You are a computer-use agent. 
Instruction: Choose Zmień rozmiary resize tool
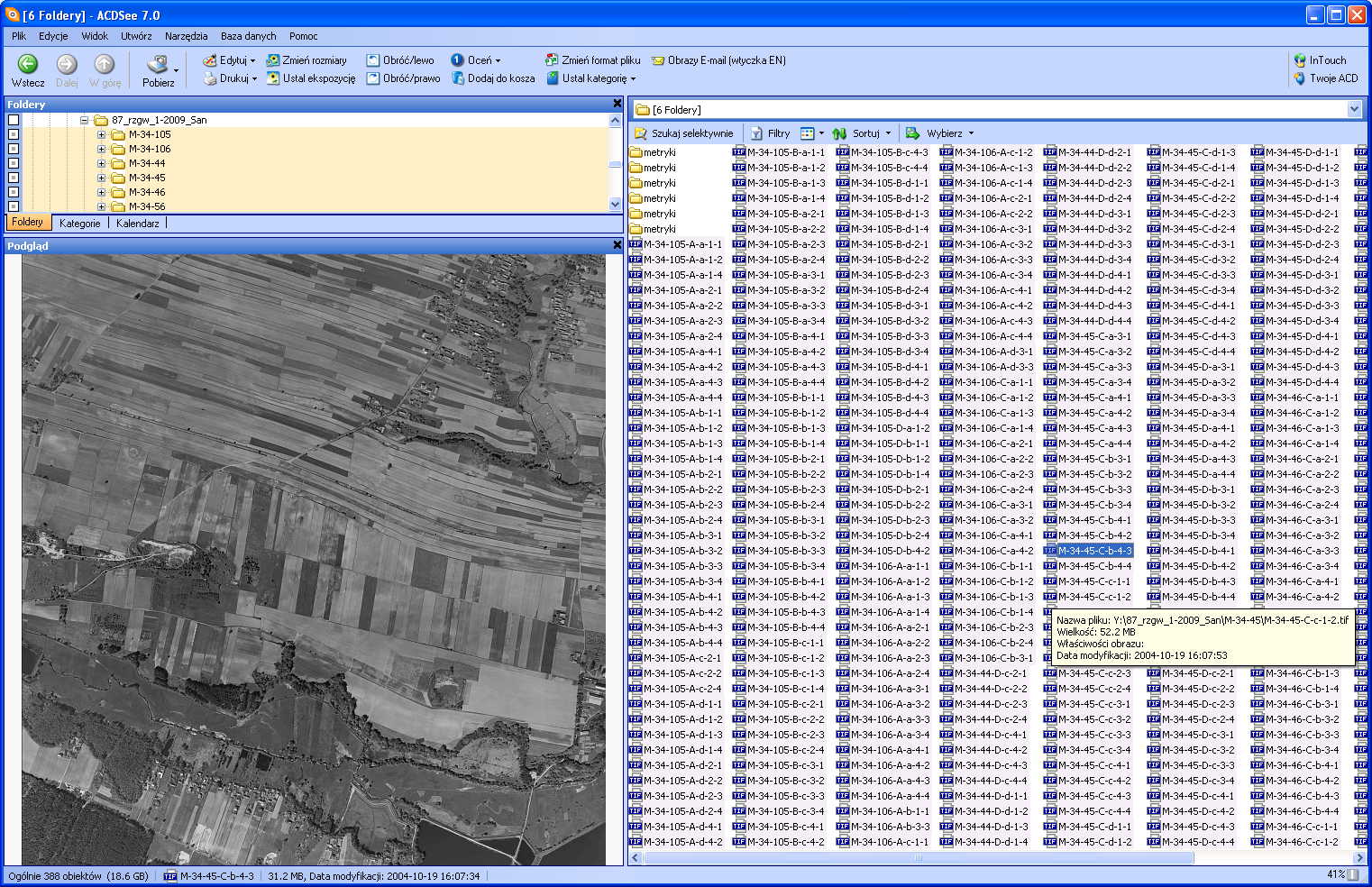coord(306,60)
